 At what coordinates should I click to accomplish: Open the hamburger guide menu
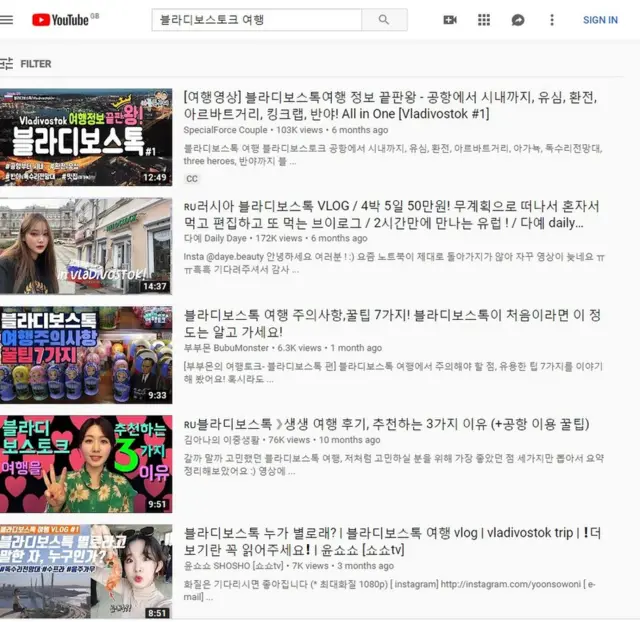(x=7, y=20)
